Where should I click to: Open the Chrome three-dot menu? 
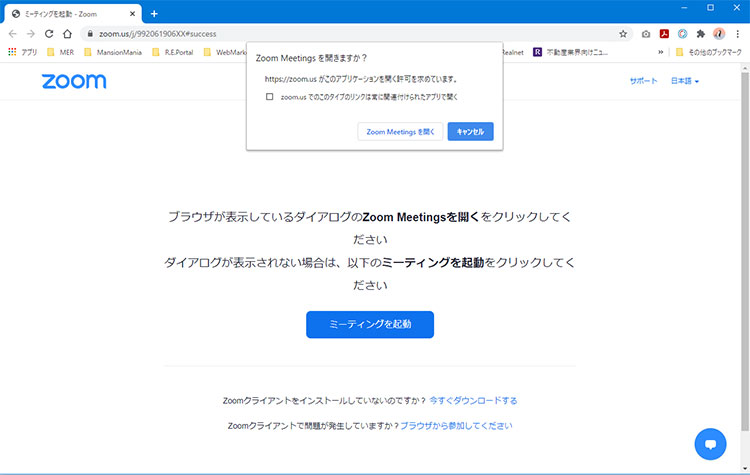click(738, 34)
